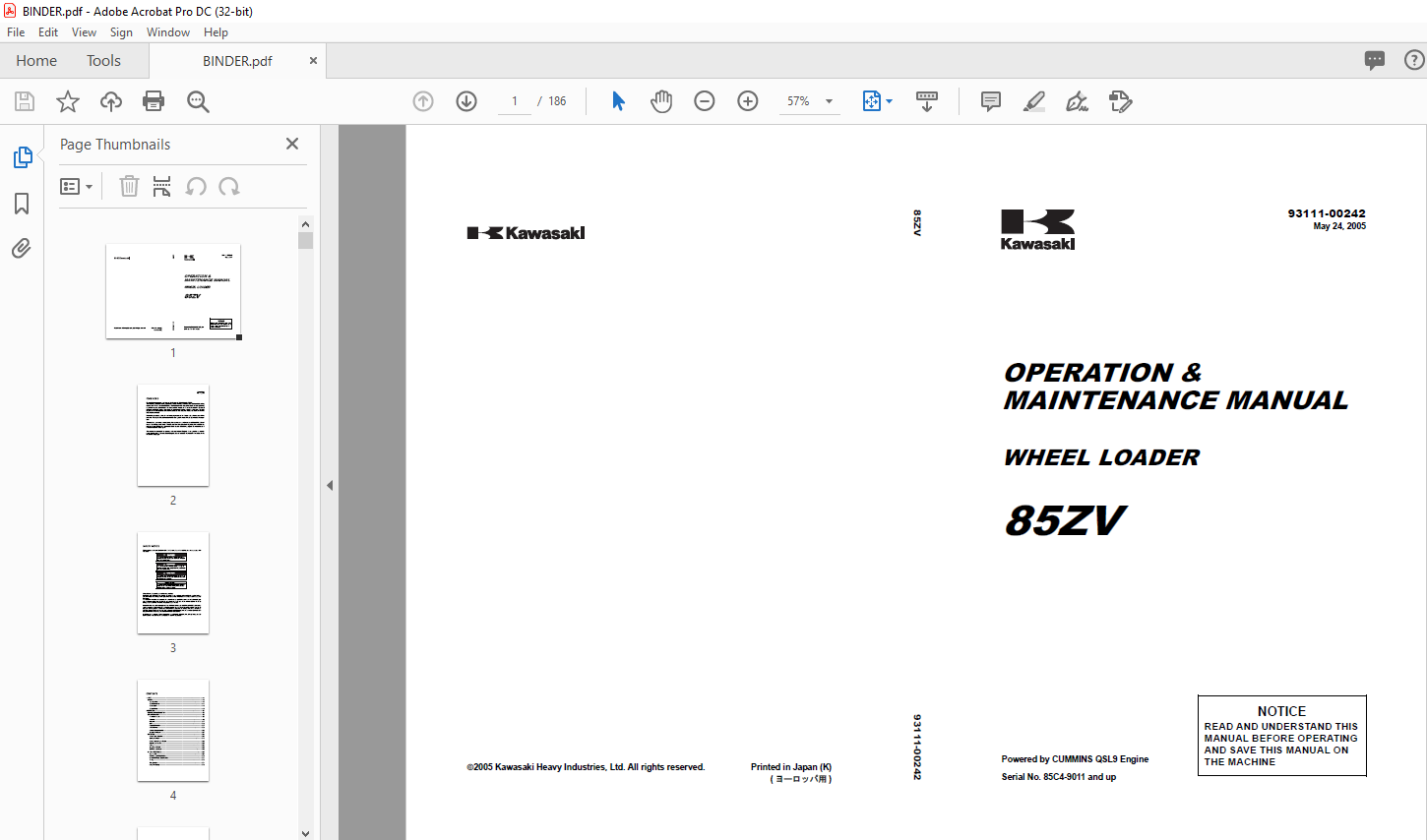Image resolution: width=1427 pixels, height=840 pixels.
Task: Click the current page number field
Action: [x=515, y=101]
